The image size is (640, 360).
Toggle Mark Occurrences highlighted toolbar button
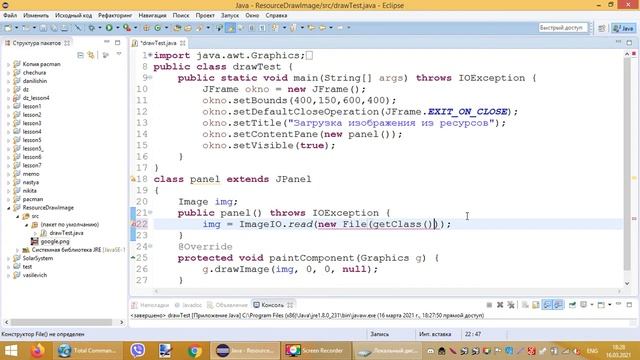click(x=230, y=28)
